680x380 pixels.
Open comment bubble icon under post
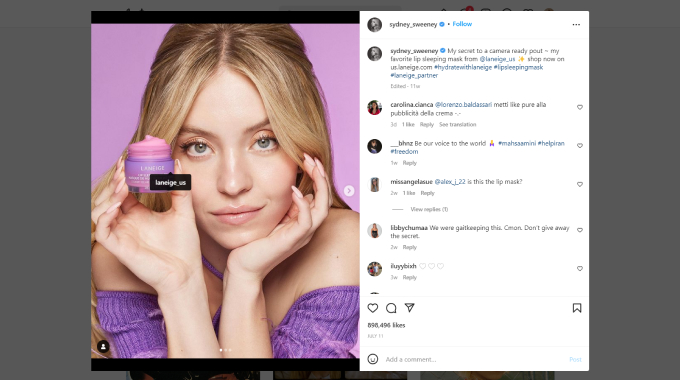[391, 308]
